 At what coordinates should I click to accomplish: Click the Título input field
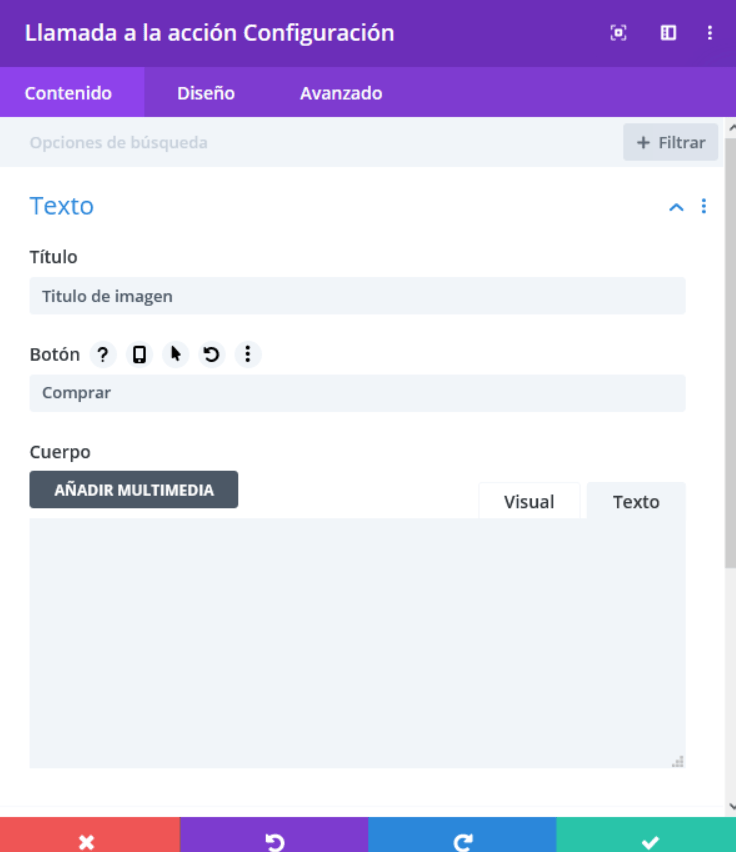357,296
